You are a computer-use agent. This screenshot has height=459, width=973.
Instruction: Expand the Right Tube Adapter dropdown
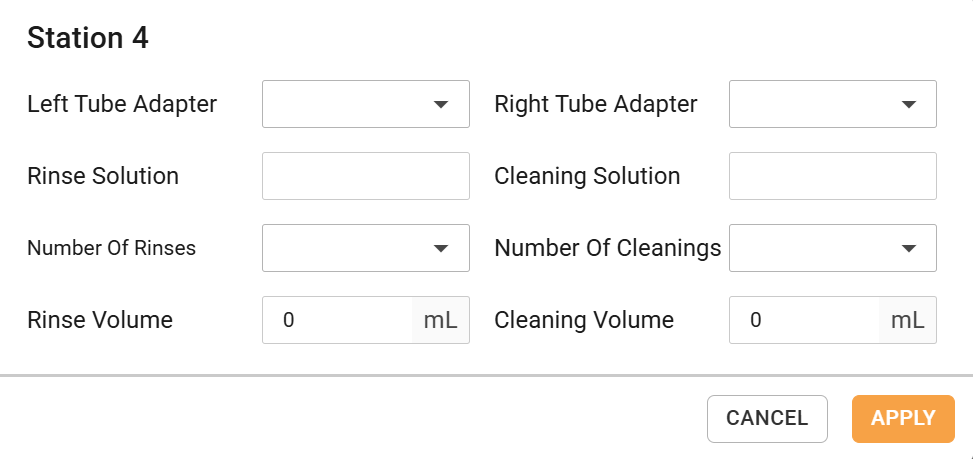click(832, 104)
